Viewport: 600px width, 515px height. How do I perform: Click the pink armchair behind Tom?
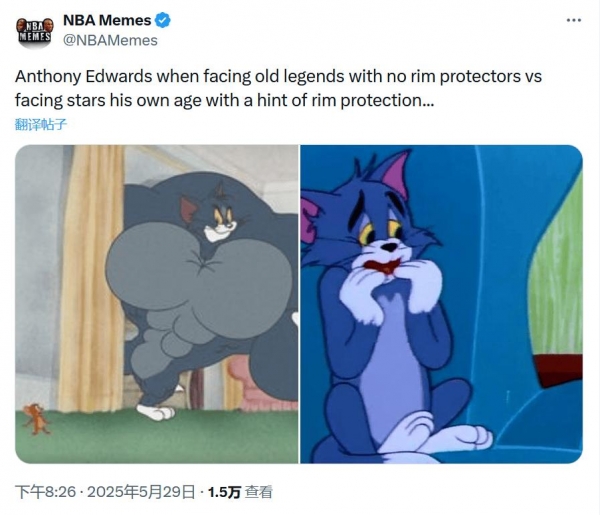[251, 383]
